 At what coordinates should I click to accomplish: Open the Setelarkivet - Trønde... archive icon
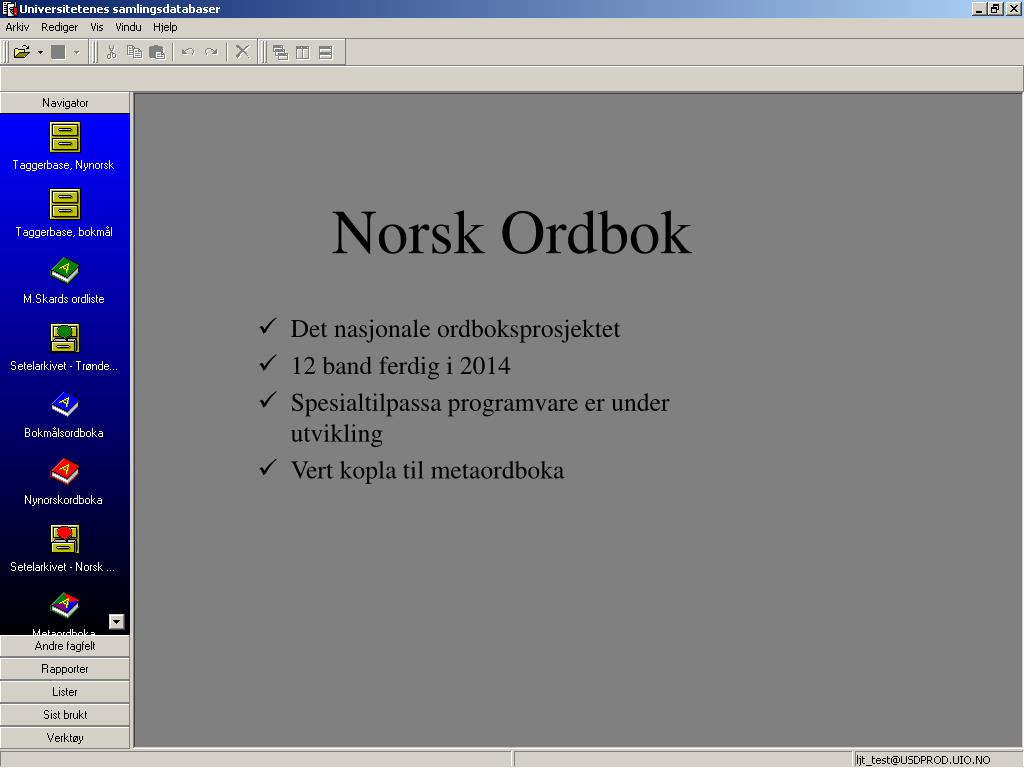coord(65,338)
